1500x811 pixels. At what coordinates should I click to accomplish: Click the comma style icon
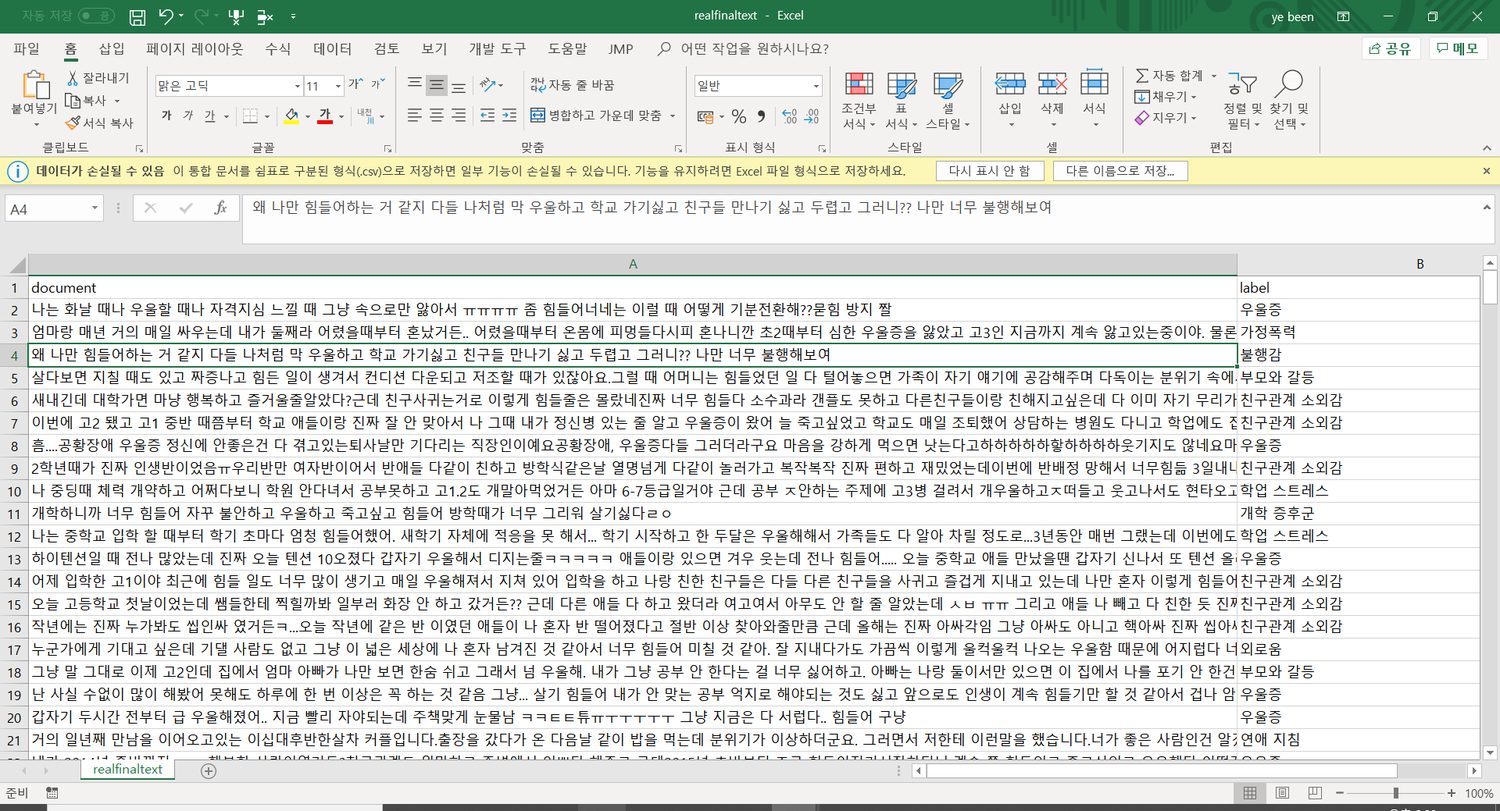pyautogui.click(x=763, y=116)
